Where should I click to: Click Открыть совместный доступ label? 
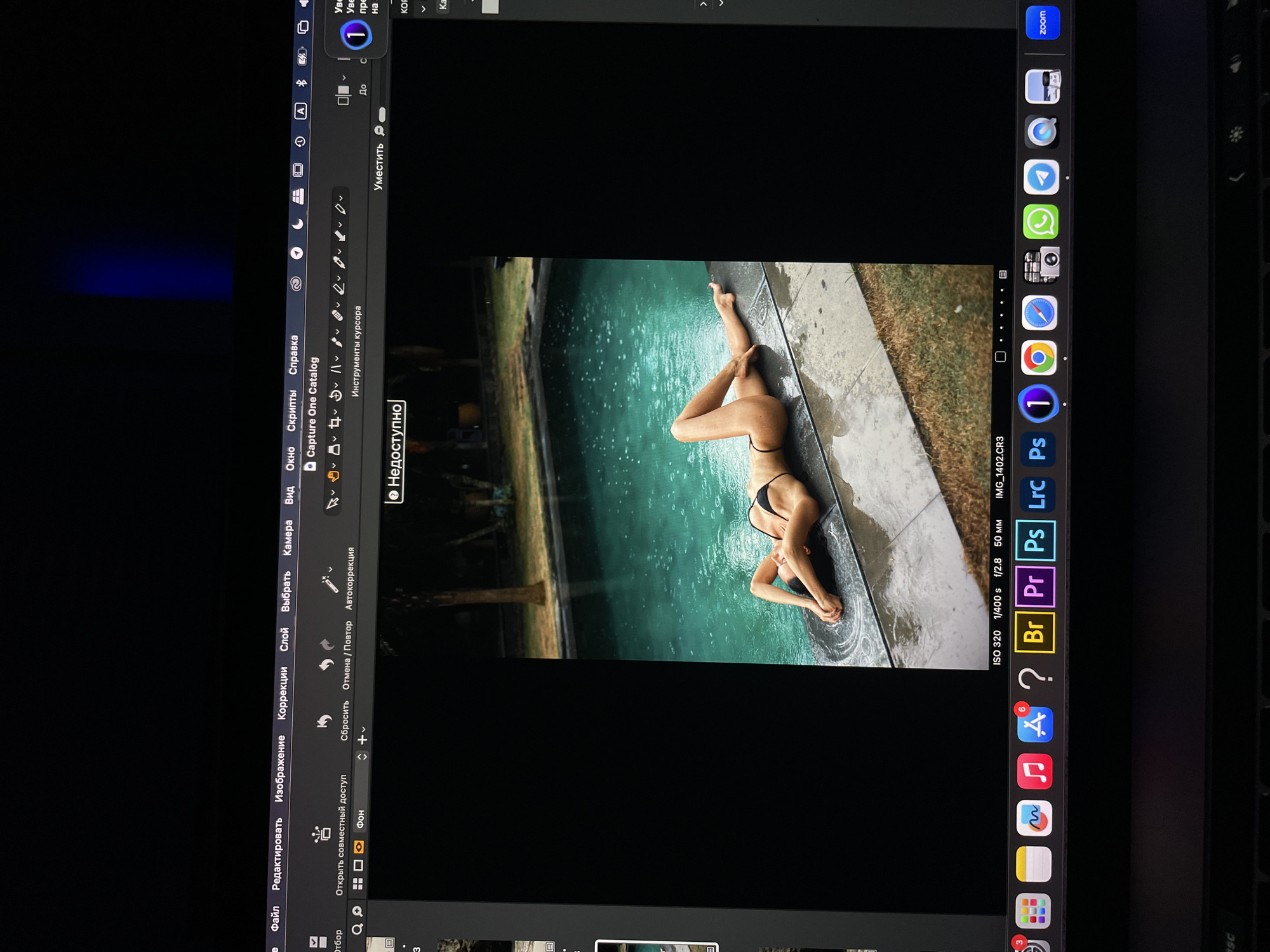[342, 835]
